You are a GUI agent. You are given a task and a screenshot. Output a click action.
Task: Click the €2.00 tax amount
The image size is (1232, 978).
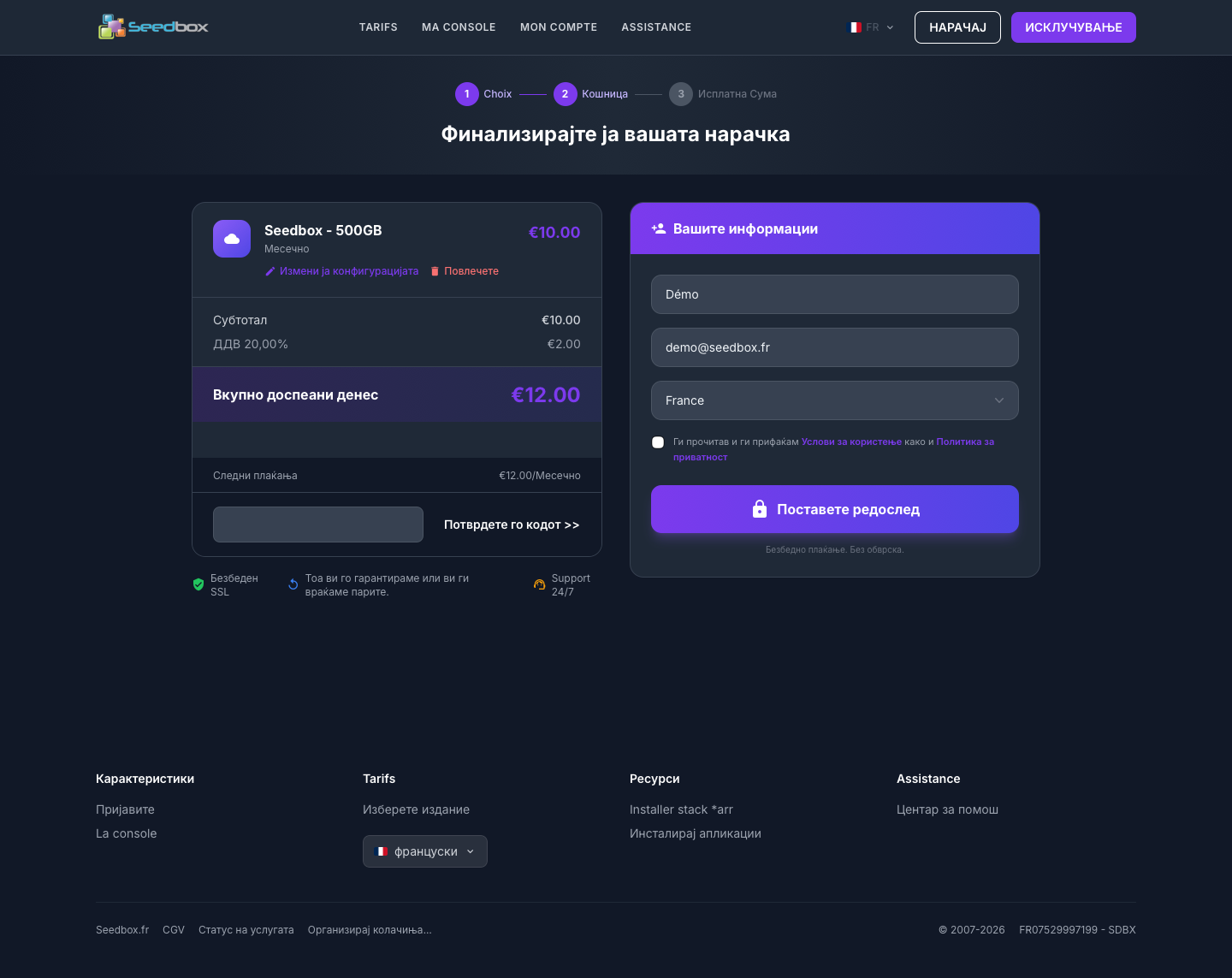tap(564, 344)
